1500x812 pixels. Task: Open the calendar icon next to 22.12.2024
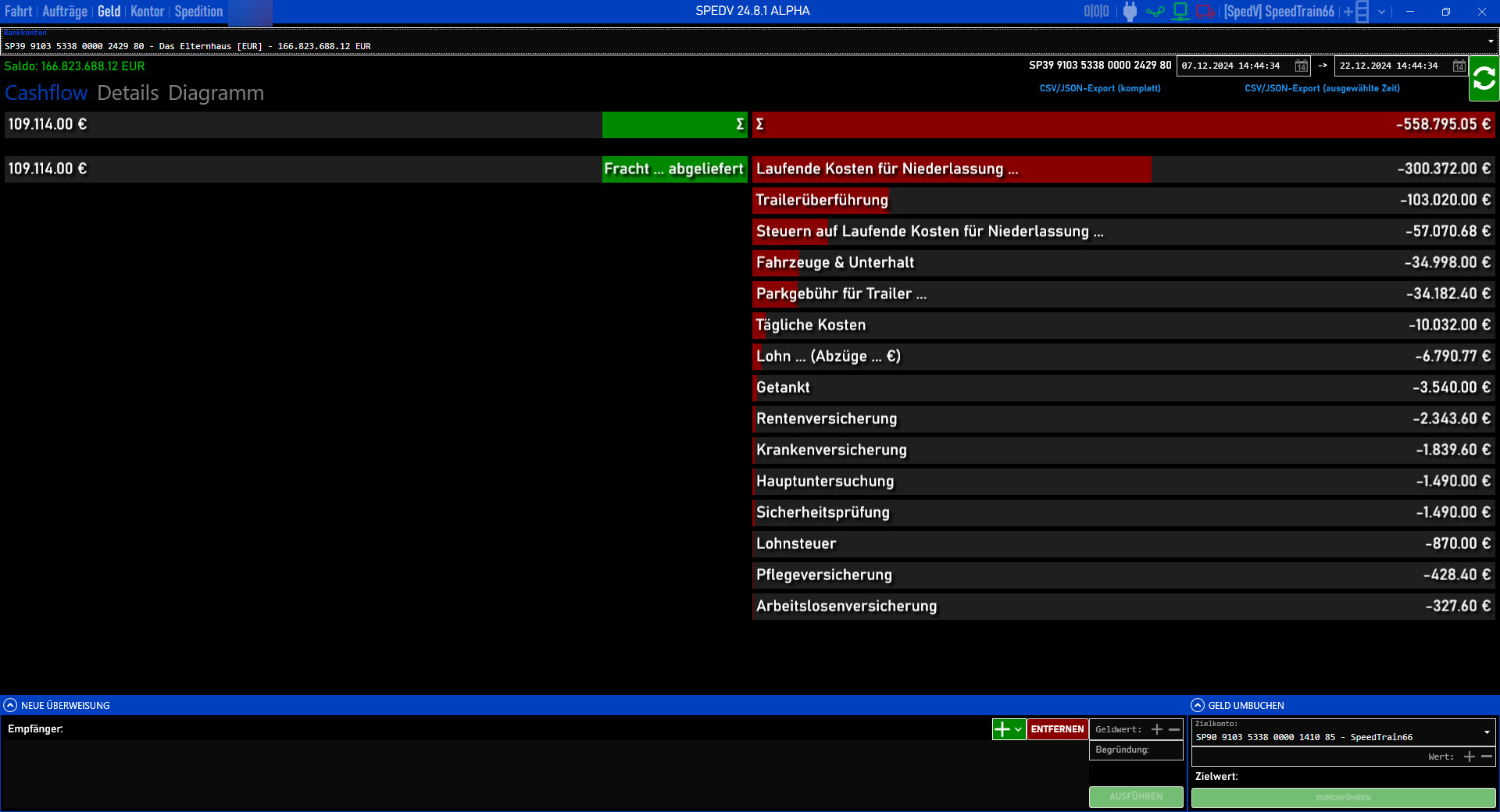1458,66
